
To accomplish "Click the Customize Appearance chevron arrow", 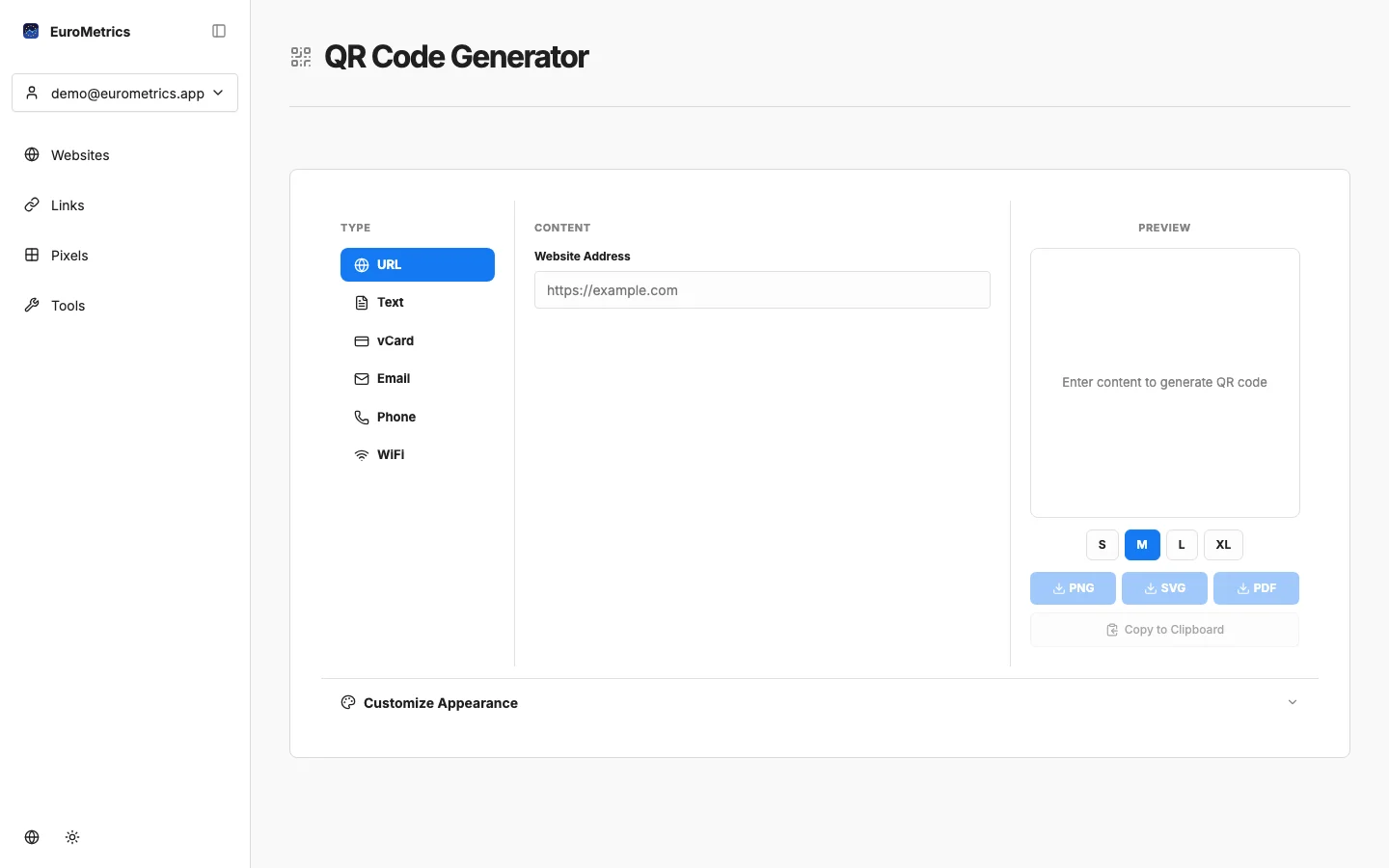I will pyautogui.click(x=1293, y=702).
